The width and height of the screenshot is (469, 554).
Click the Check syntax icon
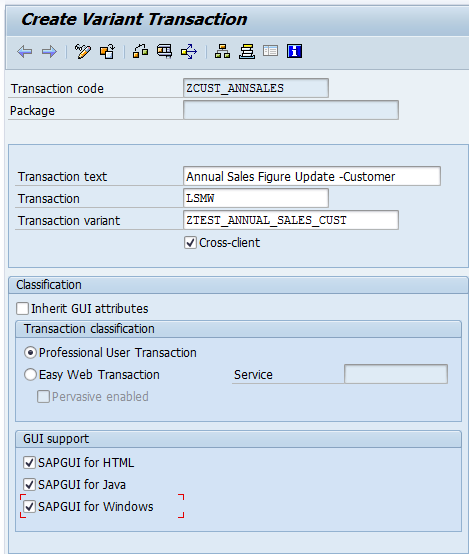coord(140,51)
